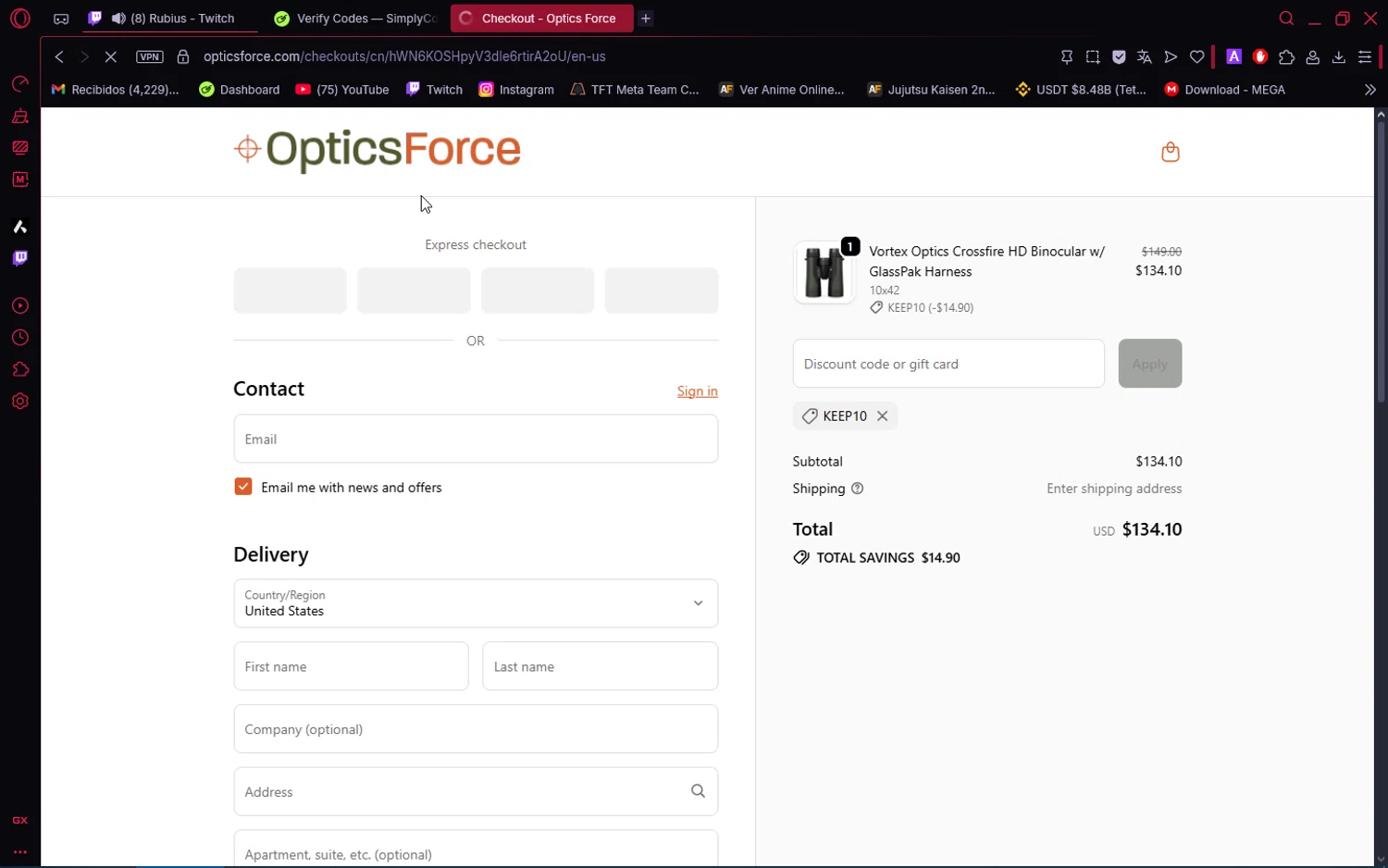
Task: Open the Recibidos Gmail bookmark
Action: [115, 90]
